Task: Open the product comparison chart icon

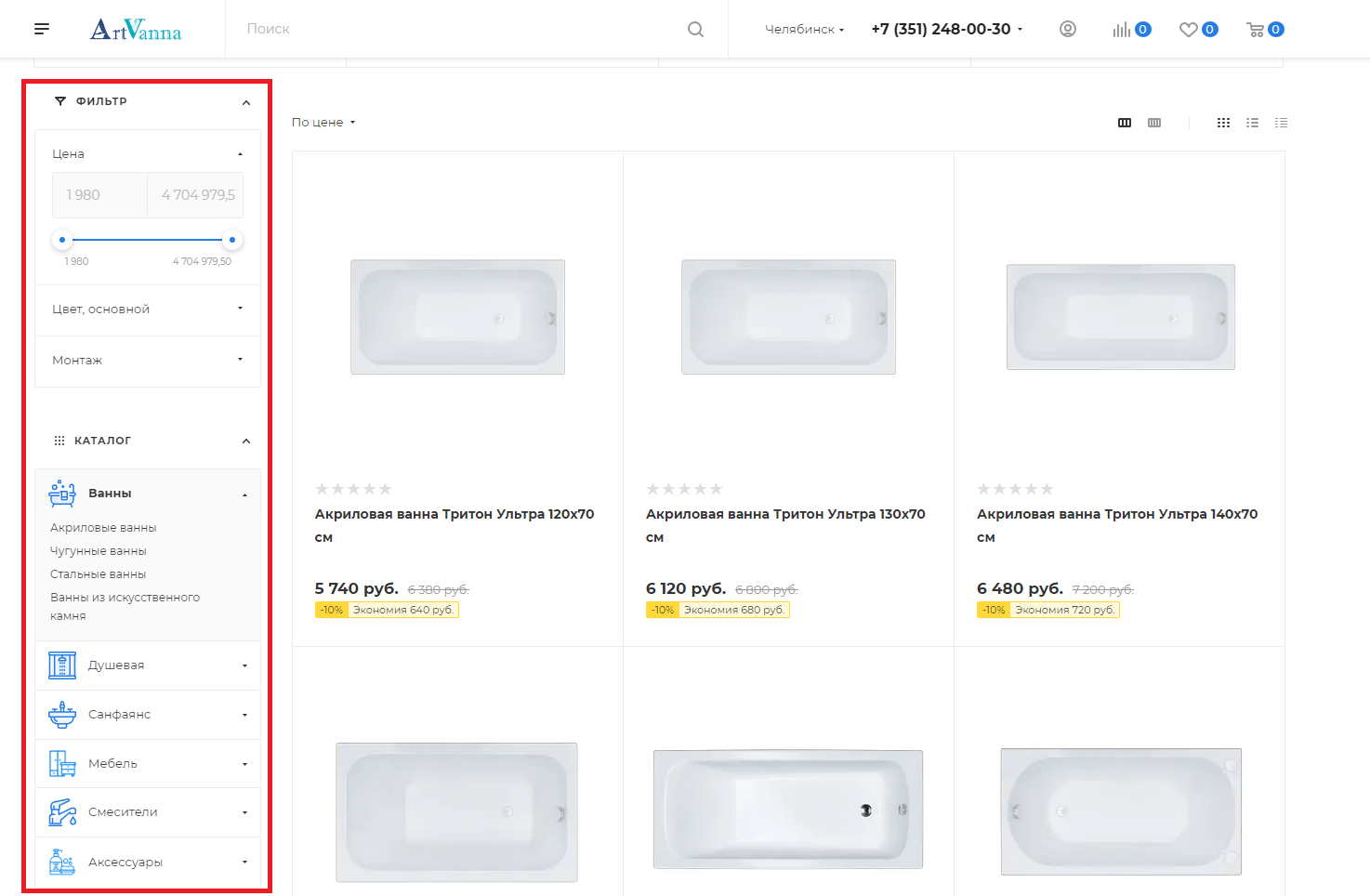Action: 1122,30
